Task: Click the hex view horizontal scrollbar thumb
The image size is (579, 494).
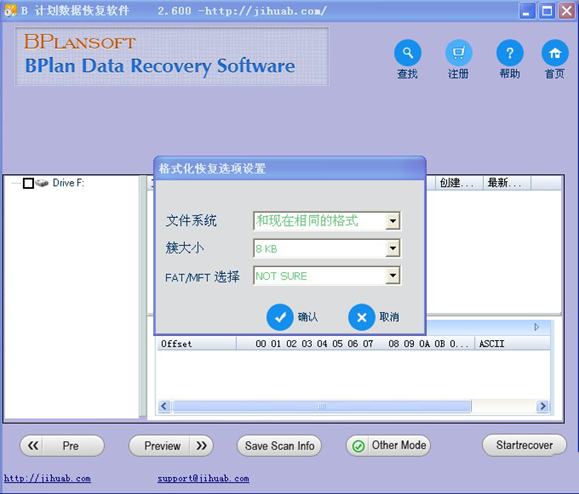Action: 322,406
